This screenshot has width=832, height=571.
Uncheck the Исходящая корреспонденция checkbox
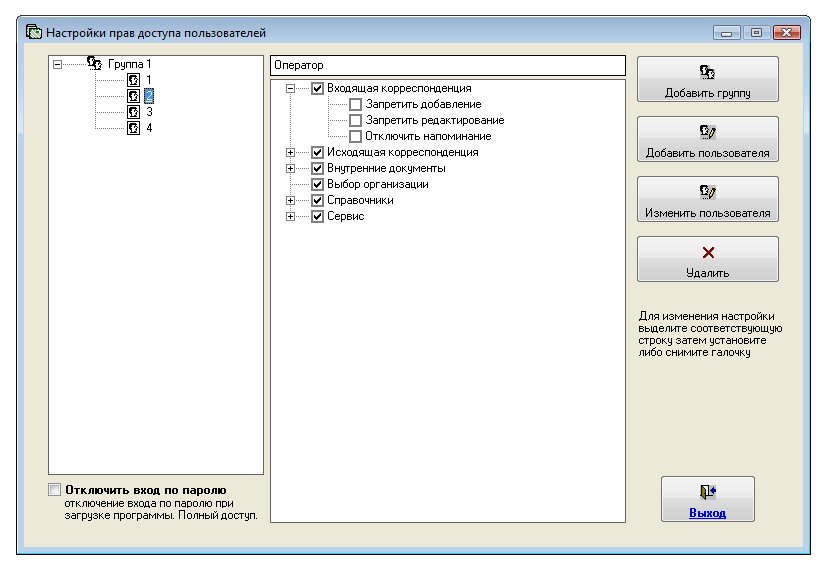click(317, 153)
